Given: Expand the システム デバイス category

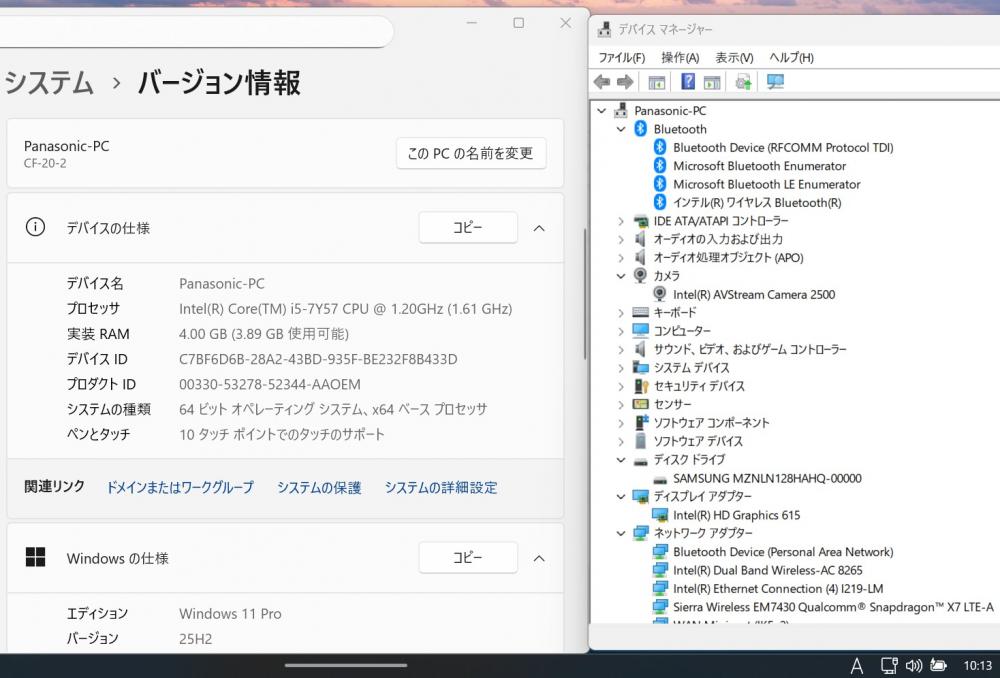Looking at the screenshot, I should click(x=621, y=368).
